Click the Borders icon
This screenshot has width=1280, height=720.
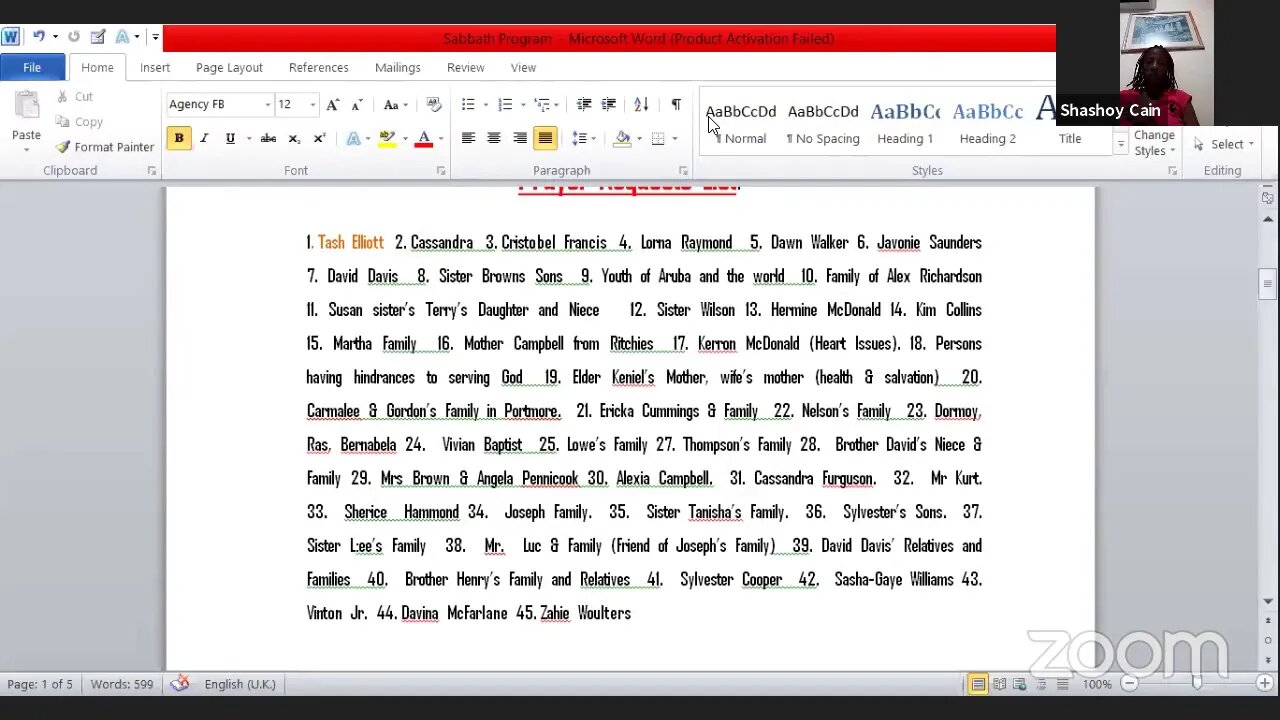tap(658, 138)
